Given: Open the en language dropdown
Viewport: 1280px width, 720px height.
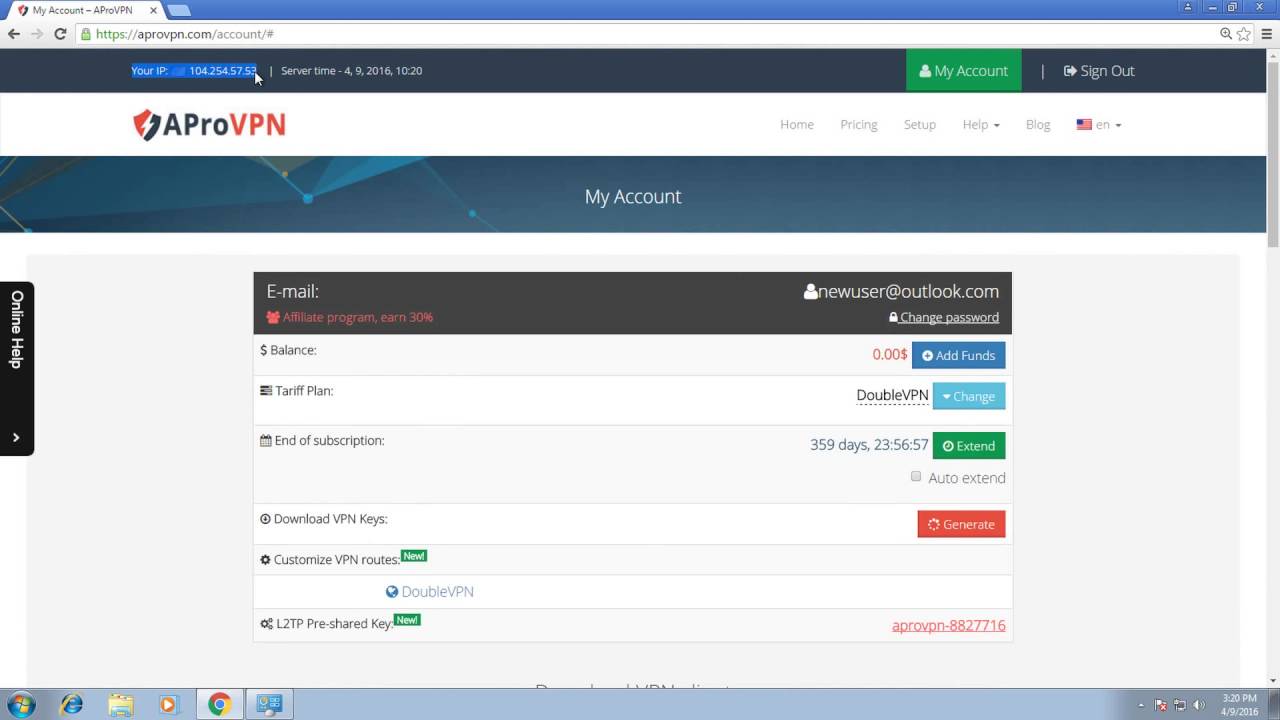Looking at the screenshot, I should coord(1099,125).
